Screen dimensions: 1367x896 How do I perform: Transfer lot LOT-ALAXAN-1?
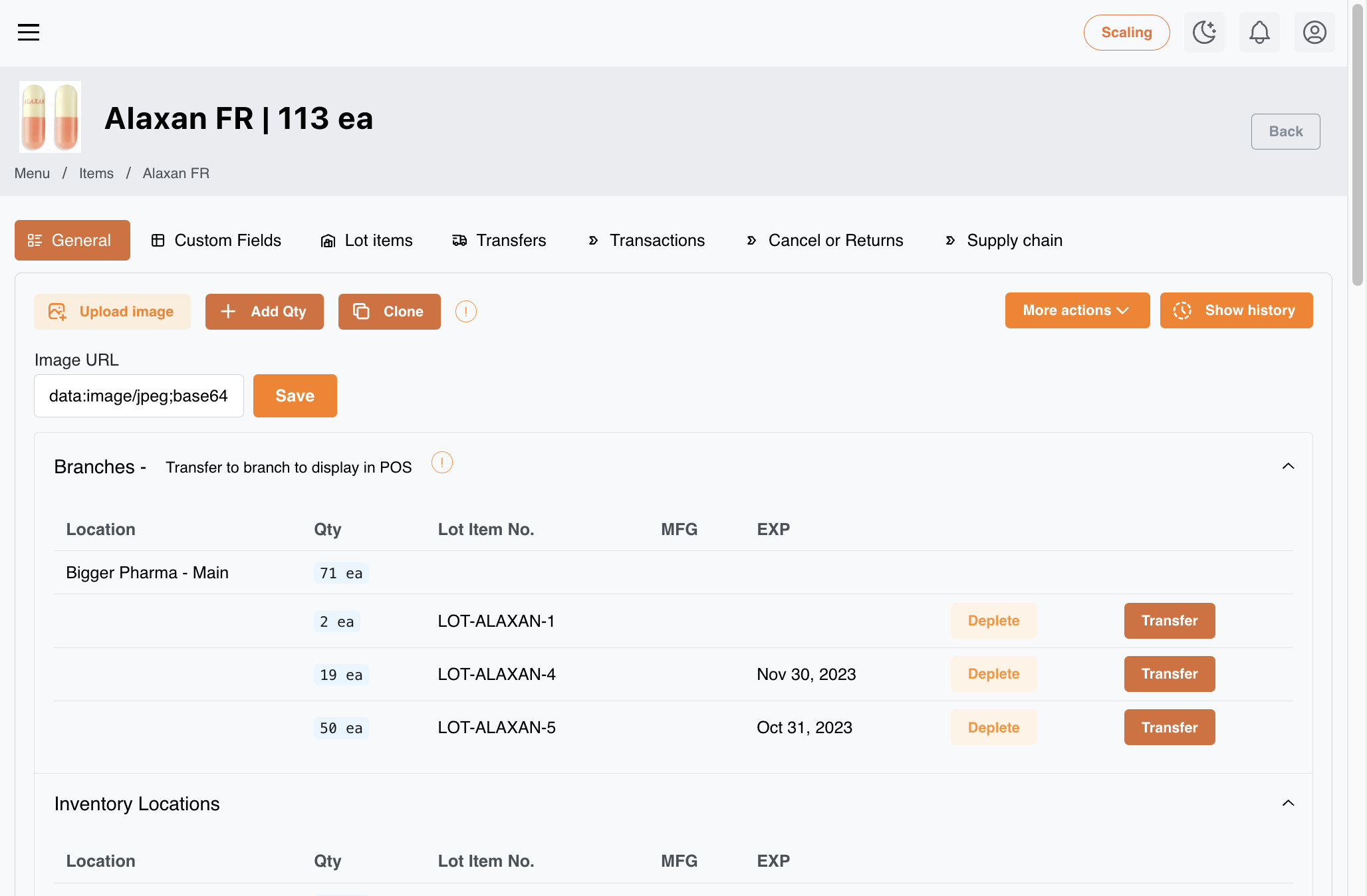click(1170, 621)
